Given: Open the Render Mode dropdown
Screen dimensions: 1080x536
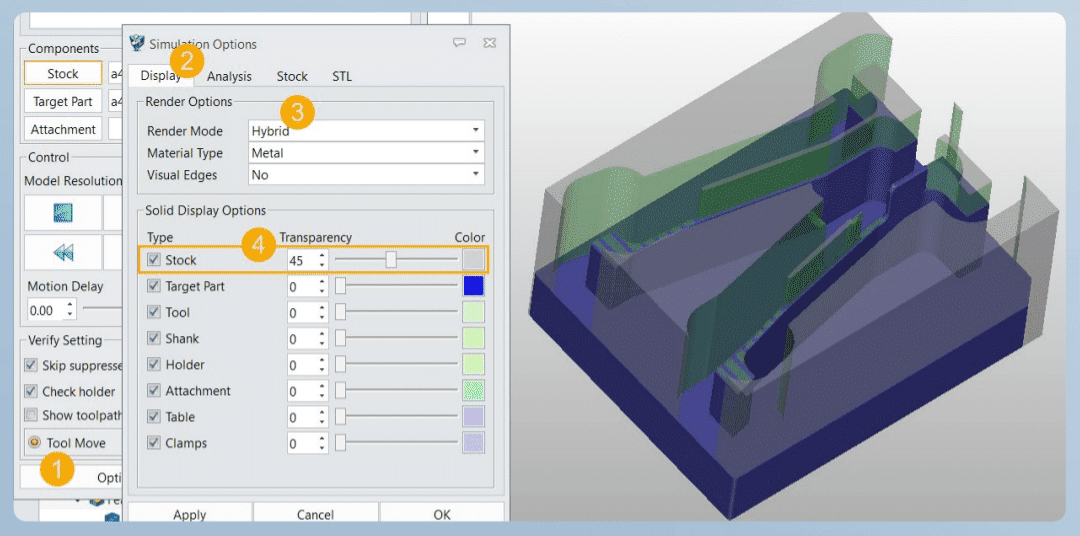Looking at the screenshot, I should [366, 131].
